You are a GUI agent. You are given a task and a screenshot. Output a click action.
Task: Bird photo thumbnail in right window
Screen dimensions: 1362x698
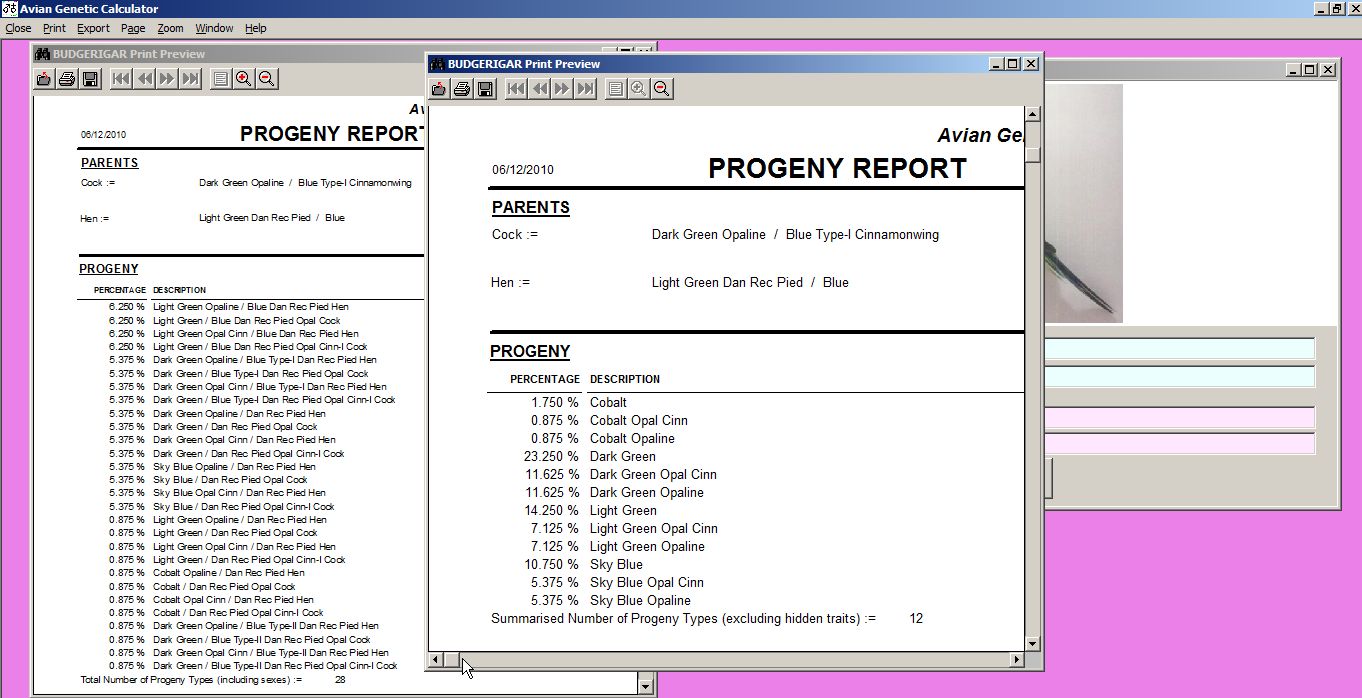pyautogui.click(x=1083, y=203)
